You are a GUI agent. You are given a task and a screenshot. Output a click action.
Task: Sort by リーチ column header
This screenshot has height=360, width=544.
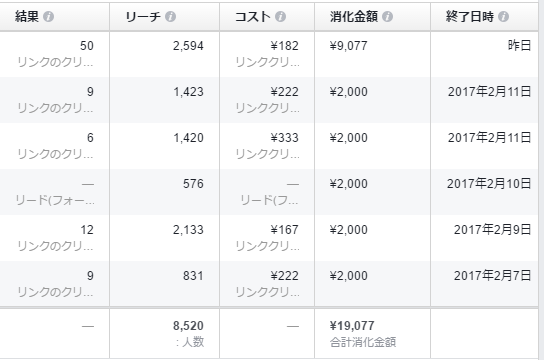tap(143, 17)
